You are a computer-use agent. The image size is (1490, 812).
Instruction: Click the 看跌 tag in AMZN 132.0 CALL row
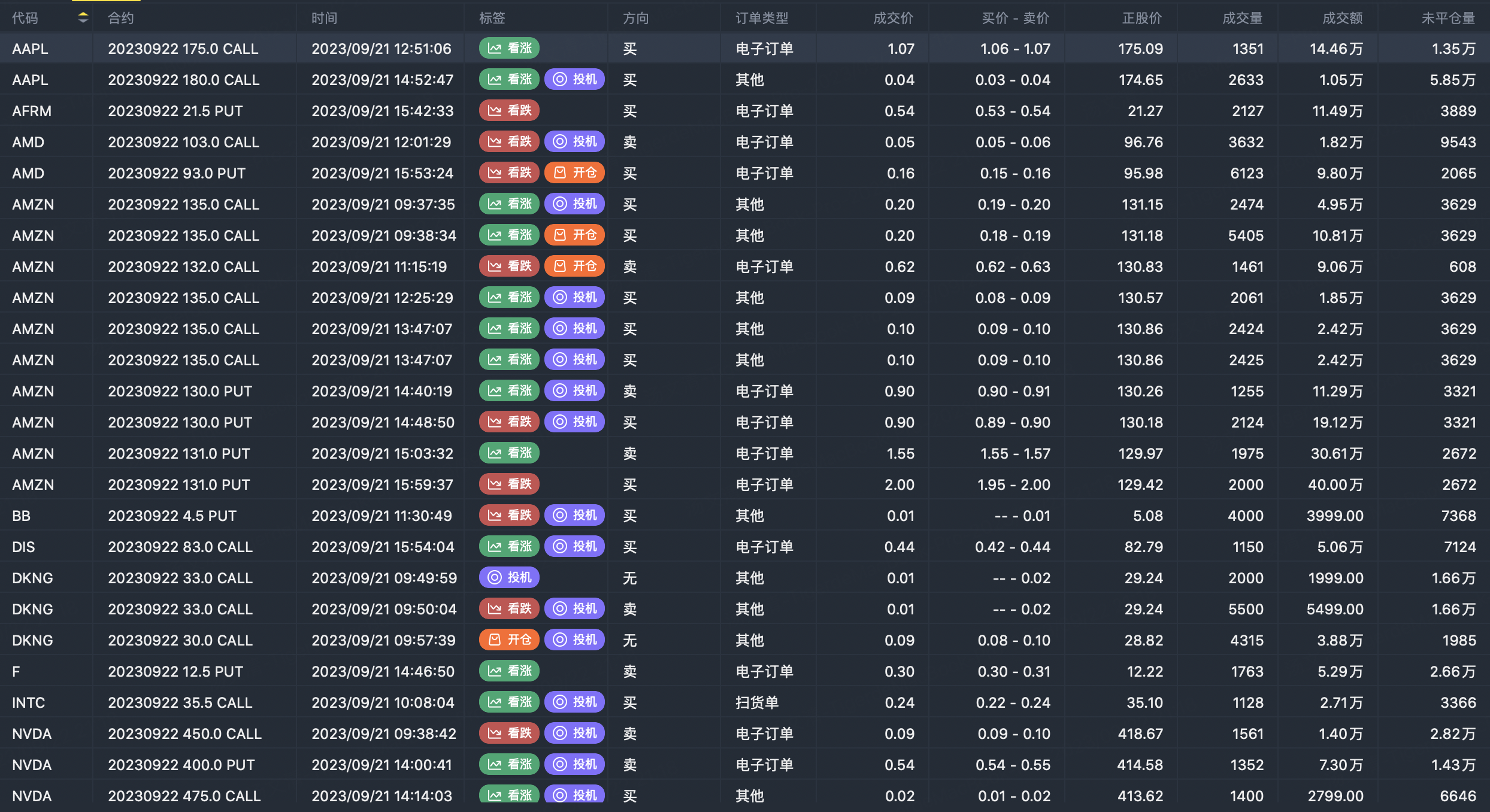(509, 266)
